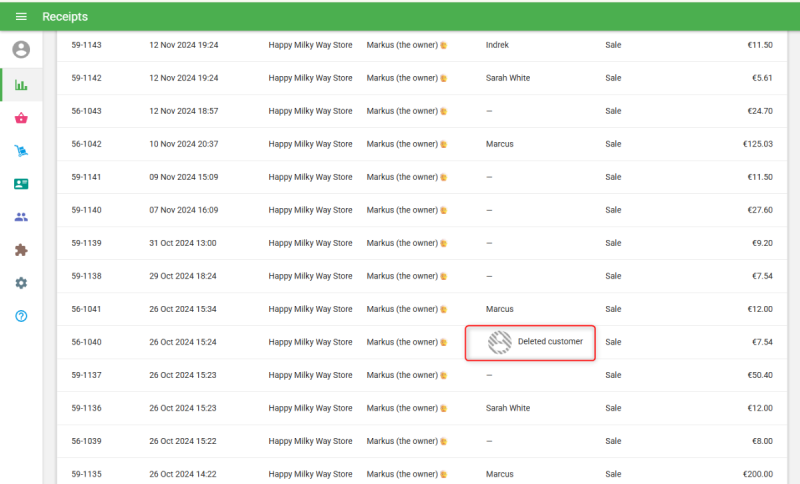Select the Reports bar chart icon
This screenshot has height=484, width=800.
(21, 85)
